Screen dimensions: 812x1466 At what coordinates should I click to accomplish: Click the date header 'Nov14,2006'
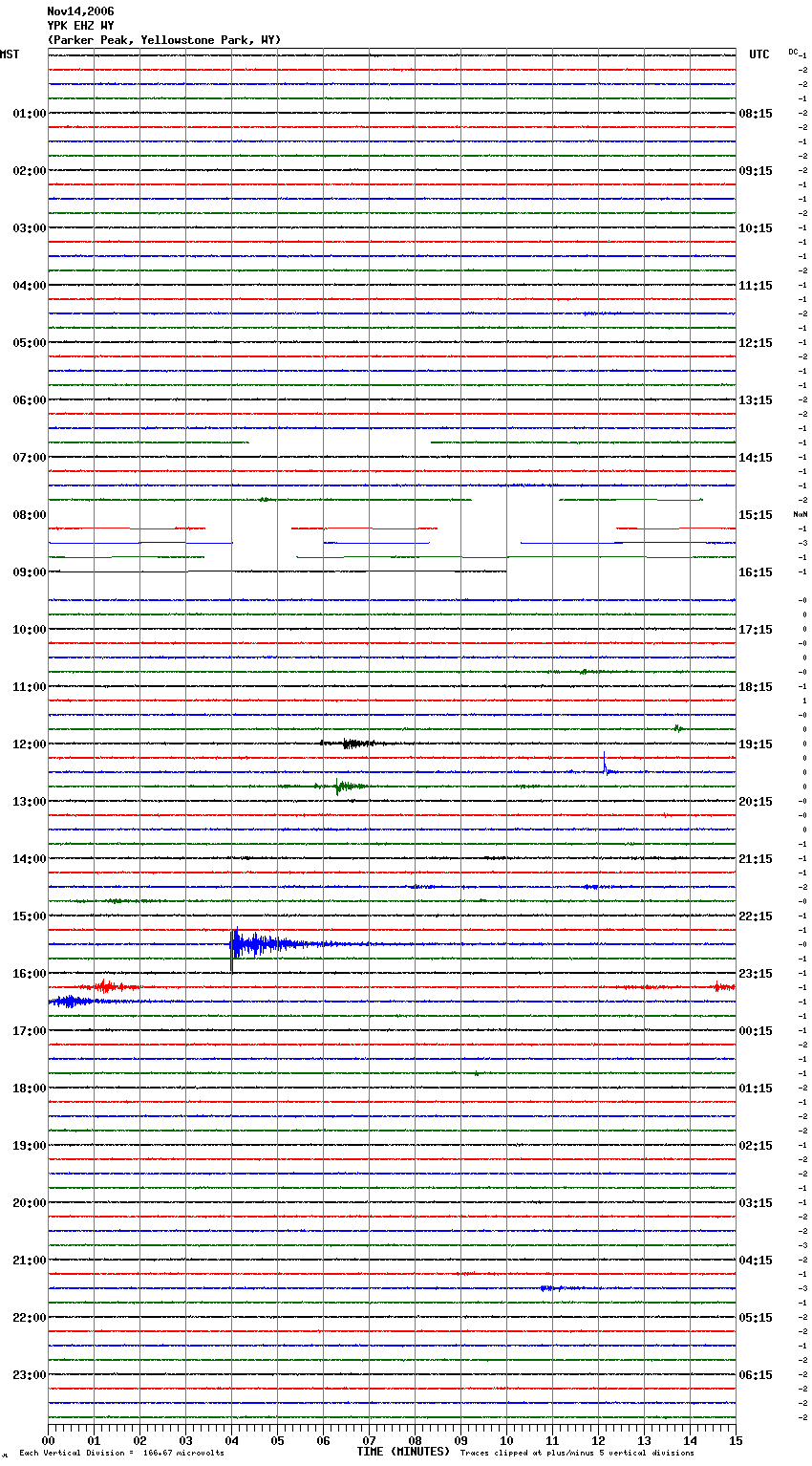(x=80, y=11)
